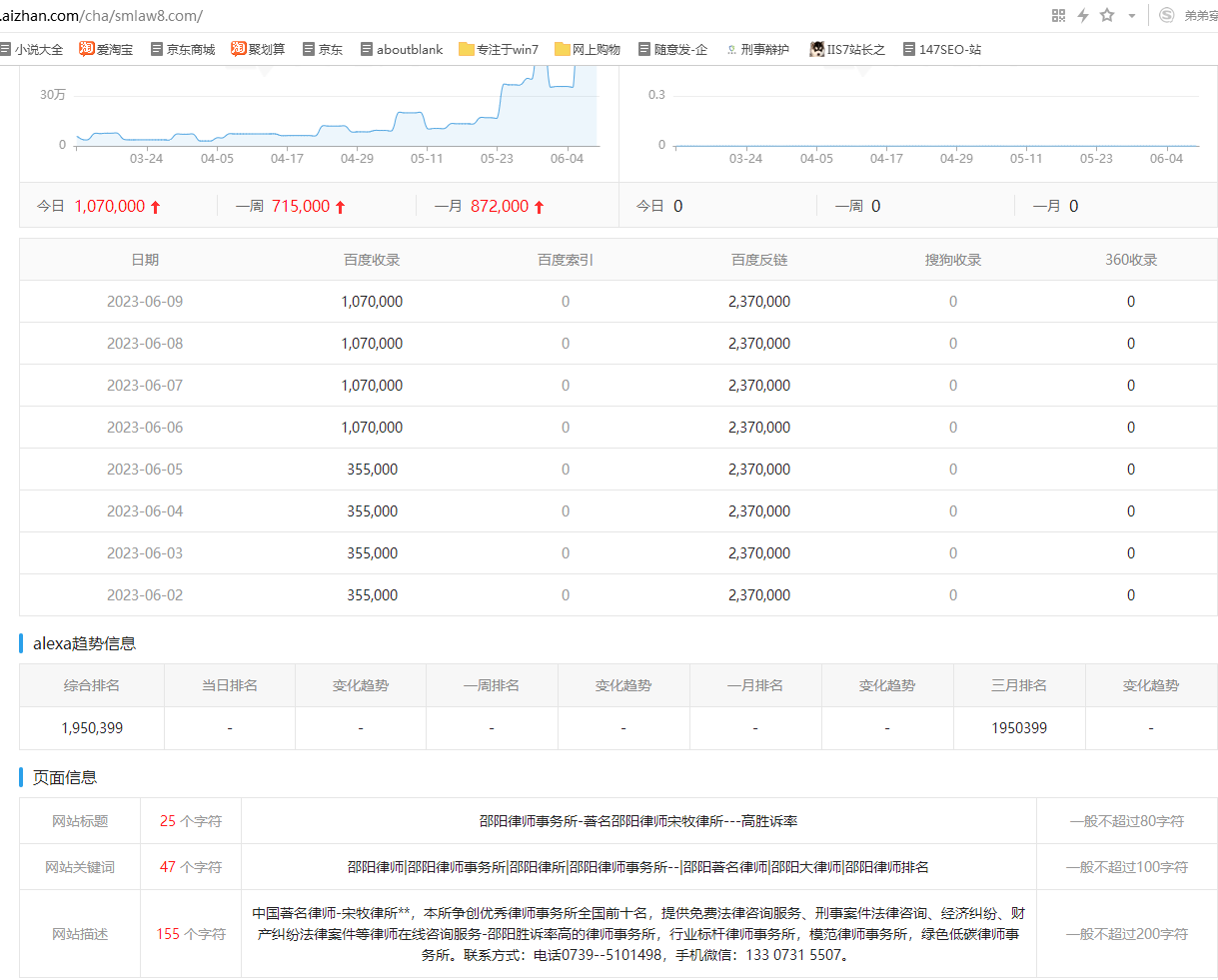
Task: Open the 刑事辩护 bookmark
Action: coord(757,49)
